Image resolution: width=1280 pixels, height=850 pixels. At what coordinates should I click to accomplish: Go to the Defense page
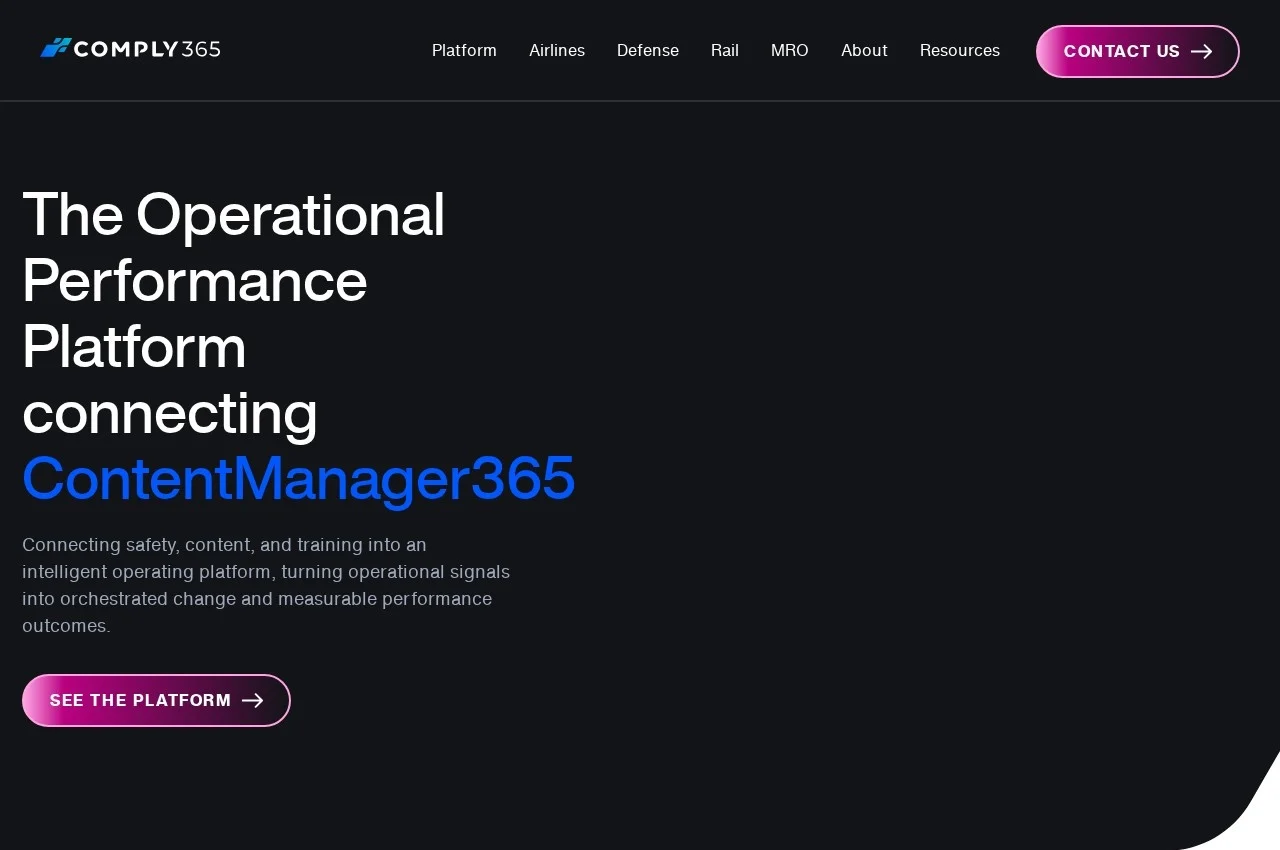click(648, 50)
